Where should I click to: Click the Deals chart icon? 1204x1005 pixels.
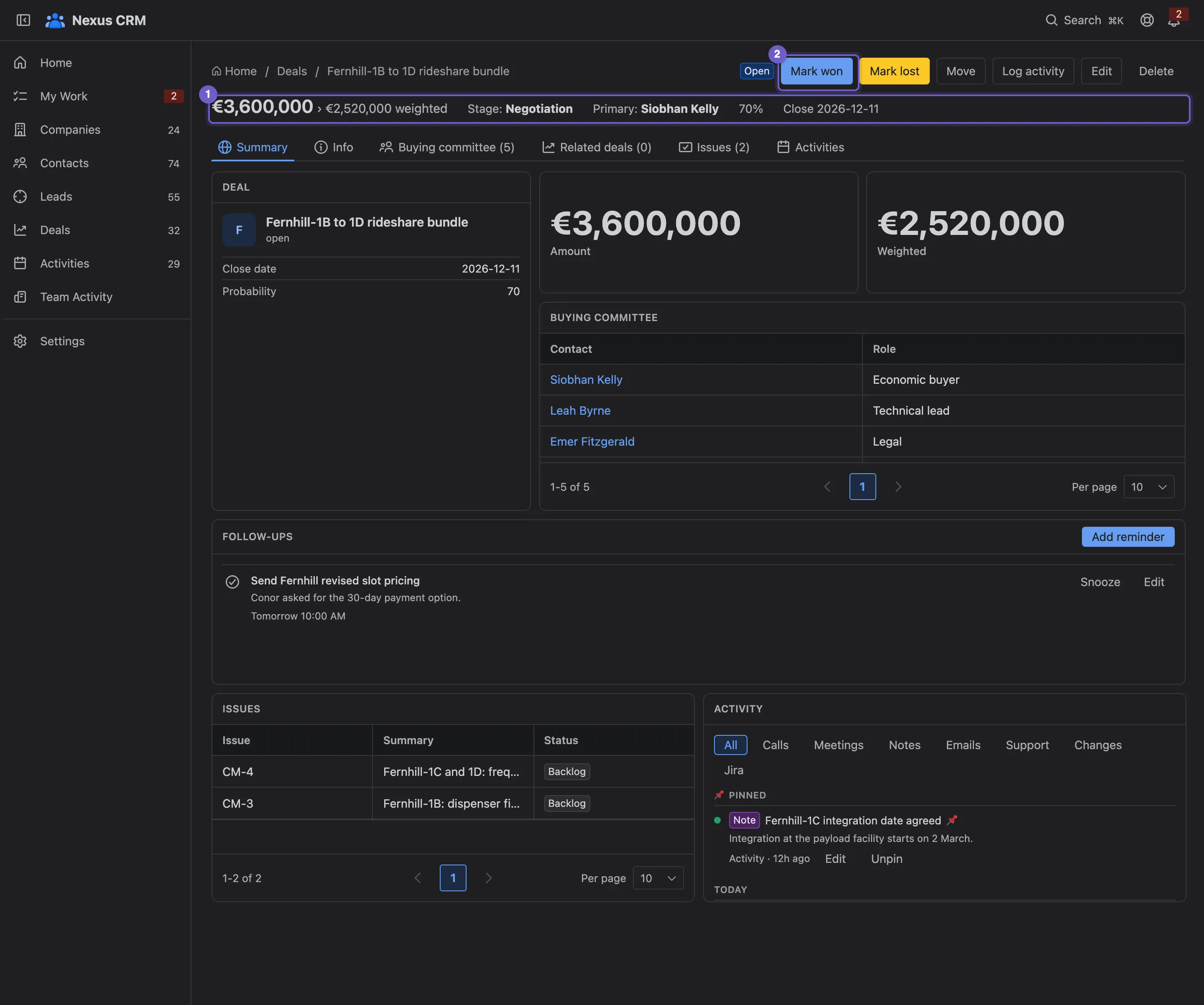[x=20, y=230]
